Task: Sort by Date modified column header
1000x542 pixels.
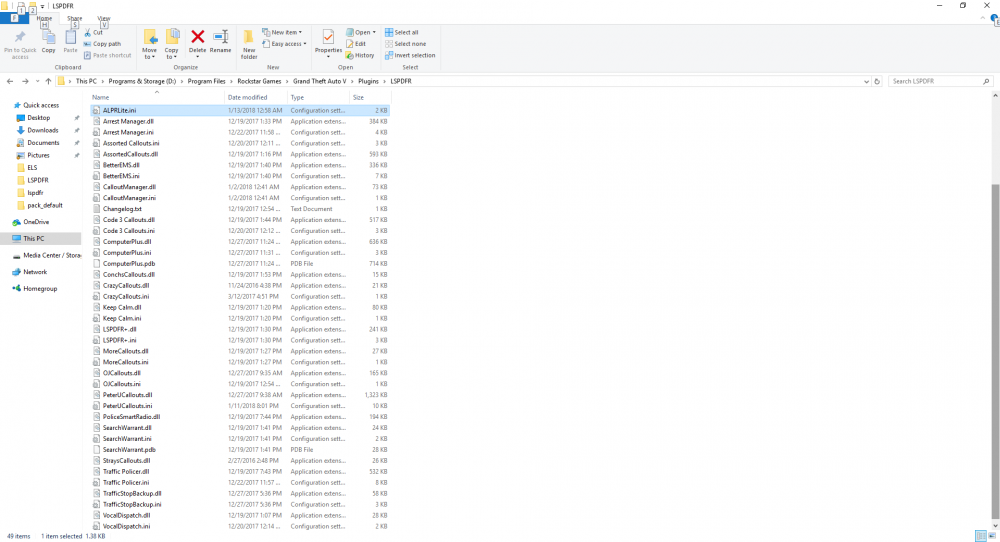Action: click(256, 98)
